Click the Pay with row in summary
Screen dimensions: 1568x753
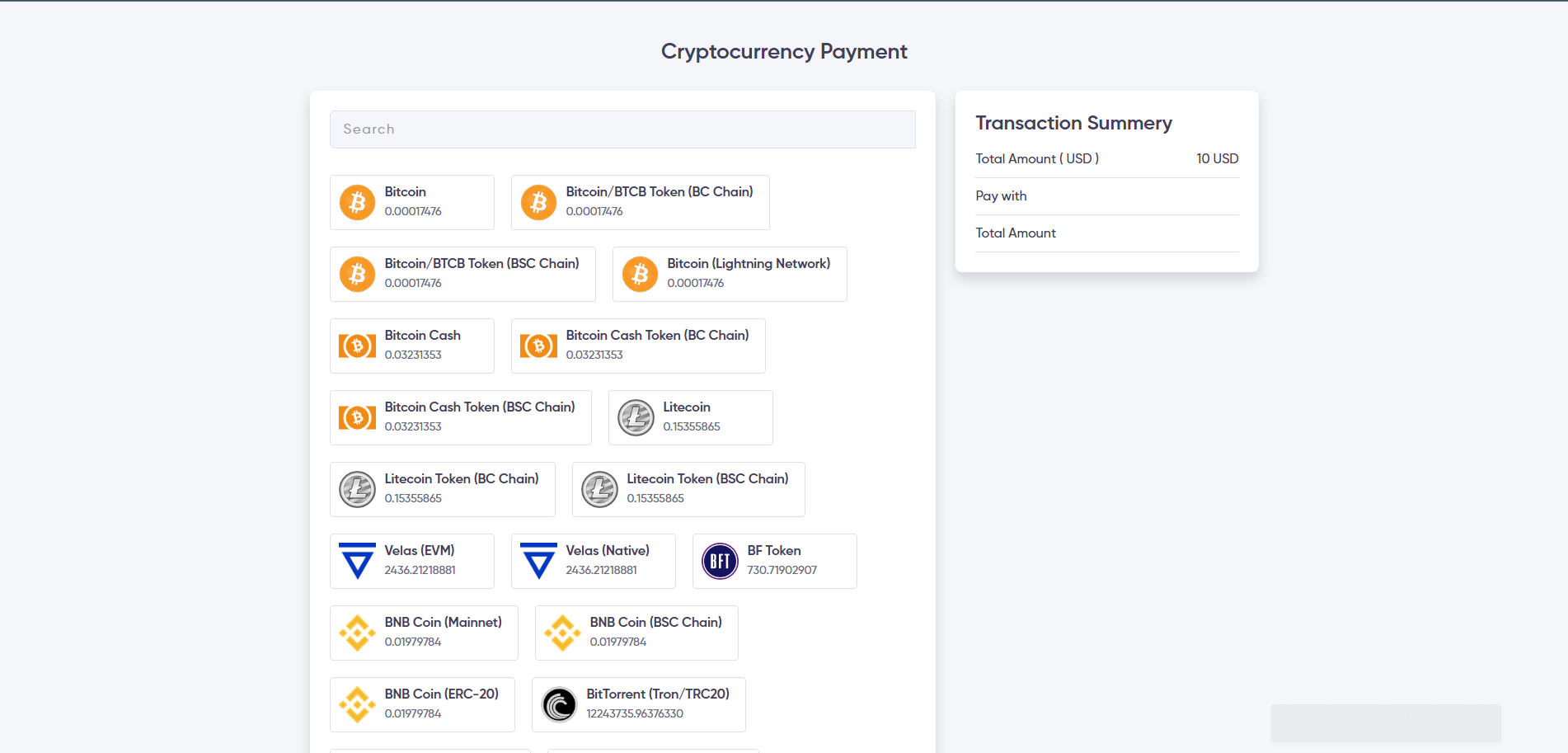click(1106, 196)
